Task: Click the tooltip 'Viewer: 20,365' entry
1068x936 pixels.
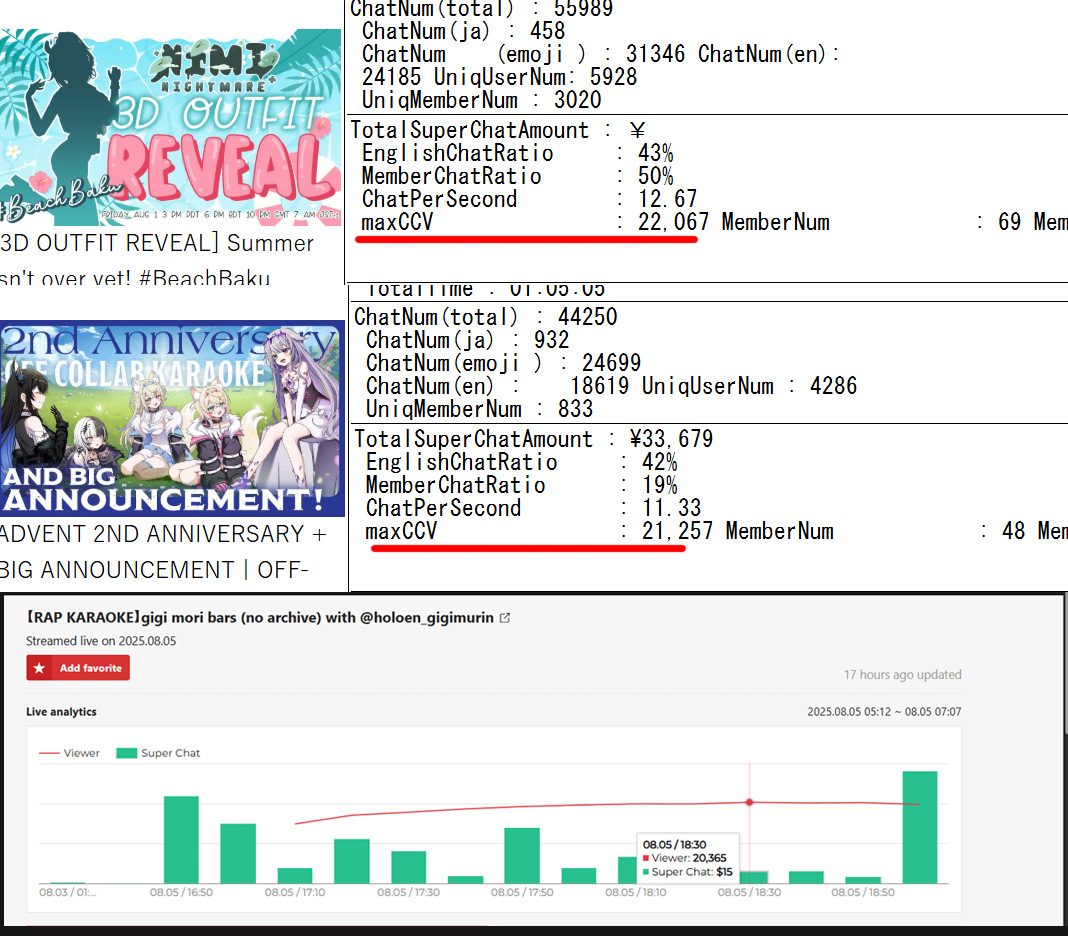Action: [x=685, y=858]
